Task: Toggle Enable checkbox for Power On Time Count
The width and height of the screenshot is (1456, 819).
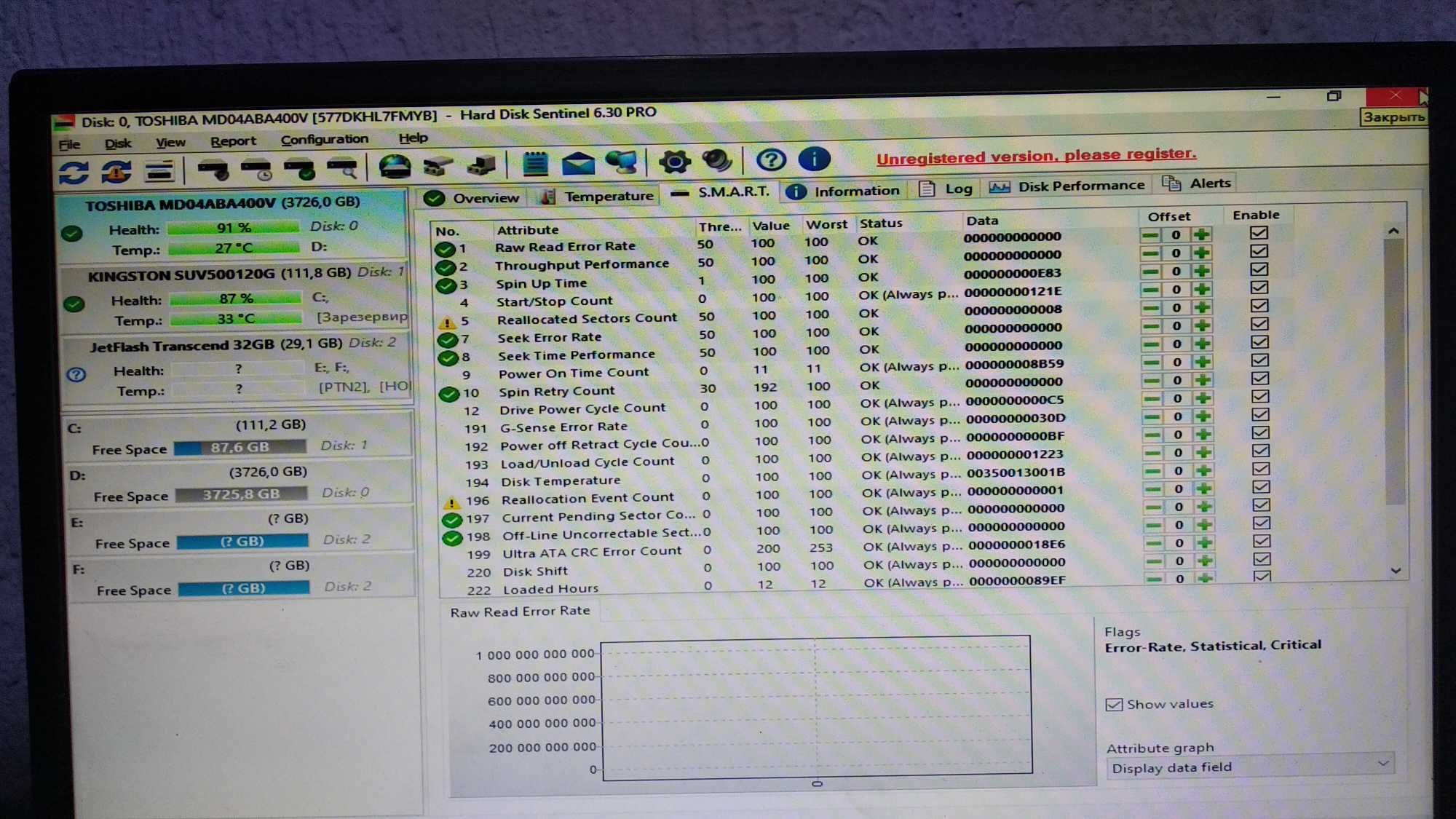Action: (1260, 360)
